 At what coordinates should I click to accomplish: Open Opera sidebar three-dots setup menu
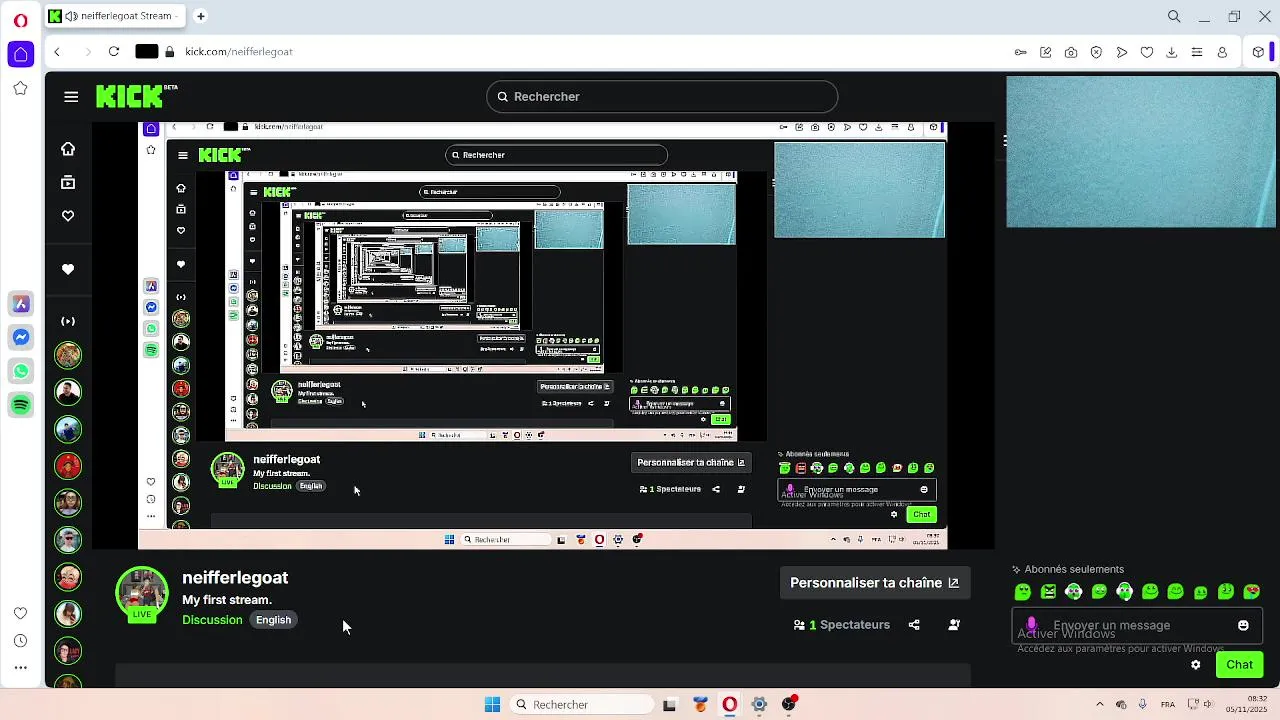[20, 668]
